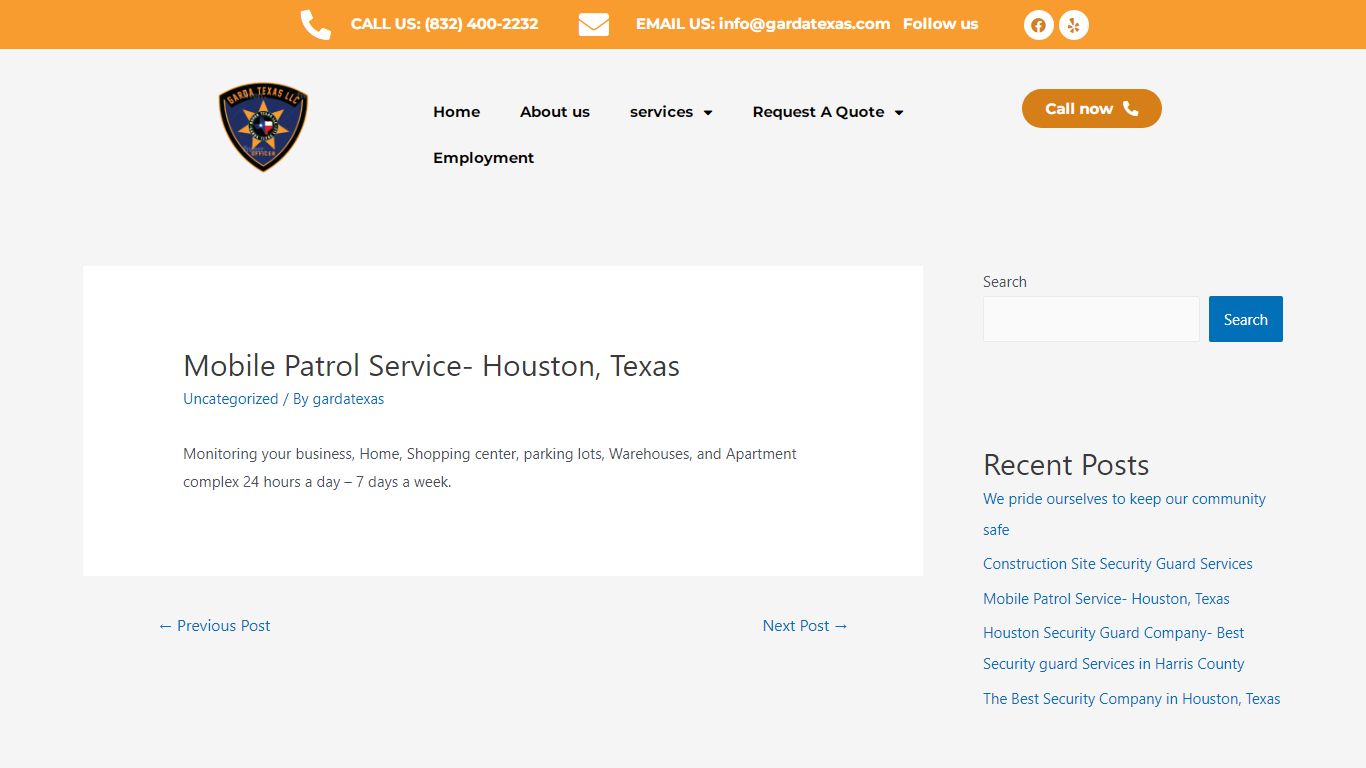The width and height of the screenshot is (1366, 768).
Task: Open the Uncategorized category link
Action: 230,399
